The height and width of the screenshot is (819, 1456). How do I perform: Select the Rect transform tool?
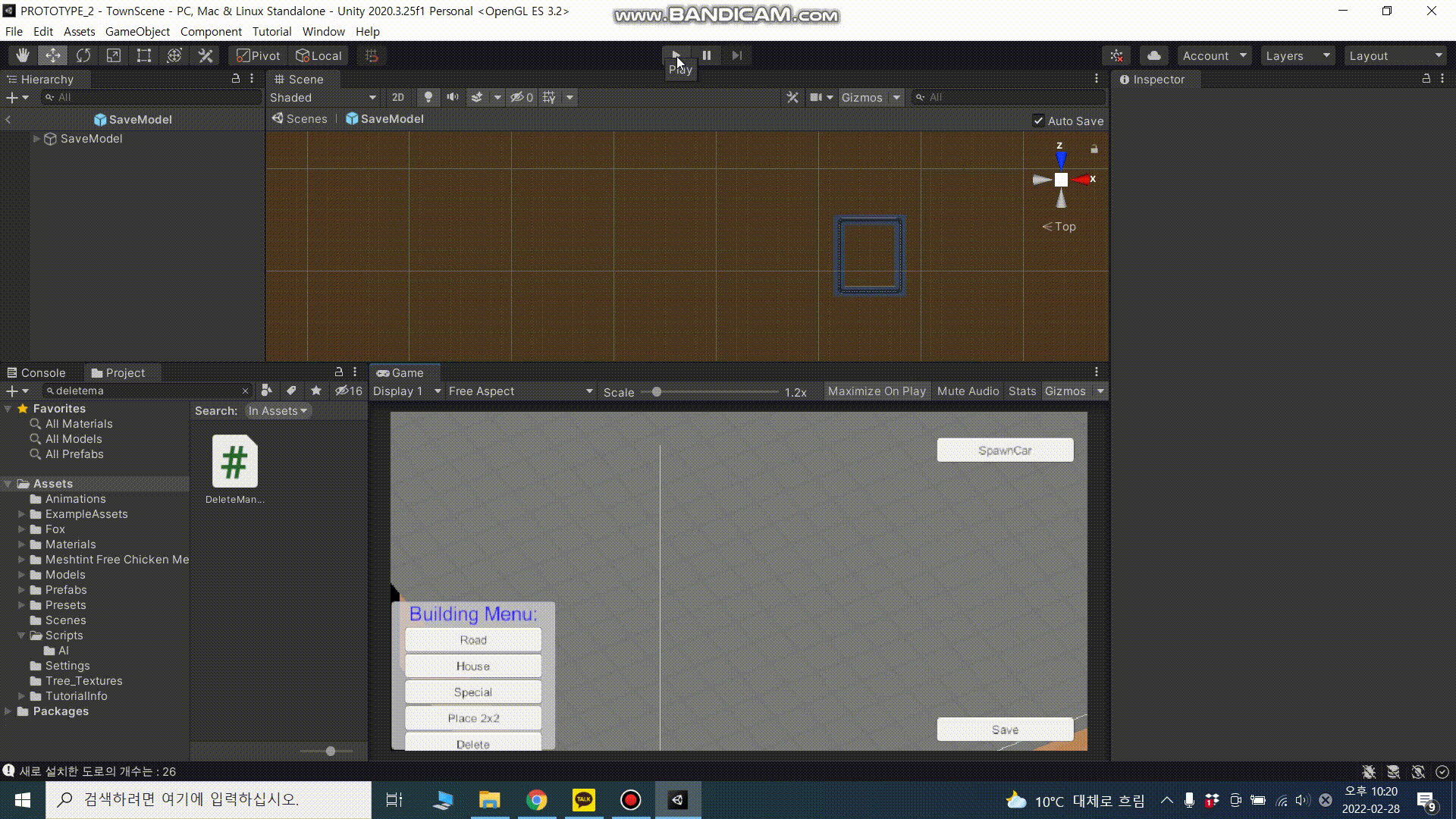coord(144,55)
